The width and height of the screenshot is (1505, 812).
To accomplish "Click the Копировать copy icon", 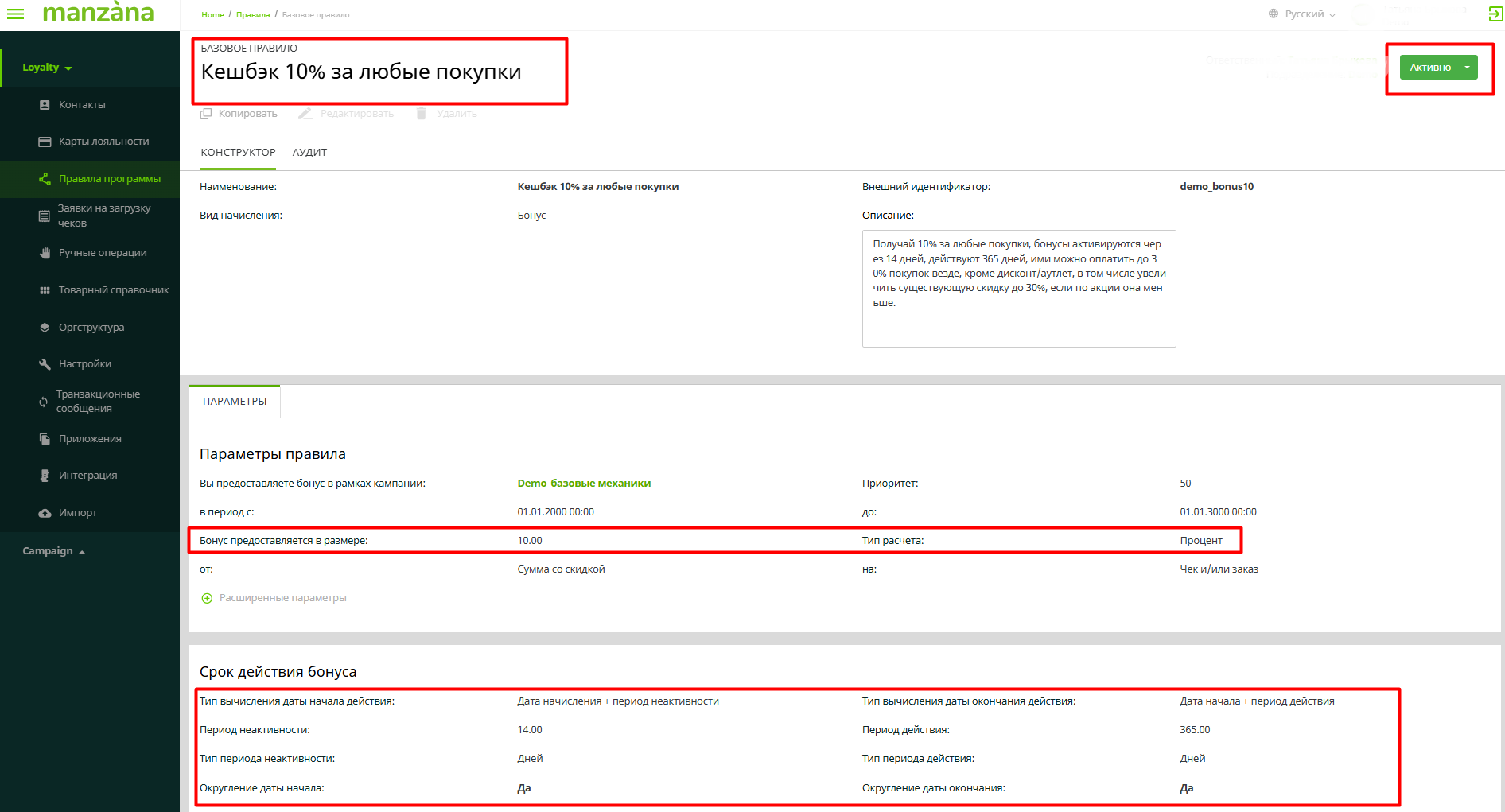I will pos(206,114).
